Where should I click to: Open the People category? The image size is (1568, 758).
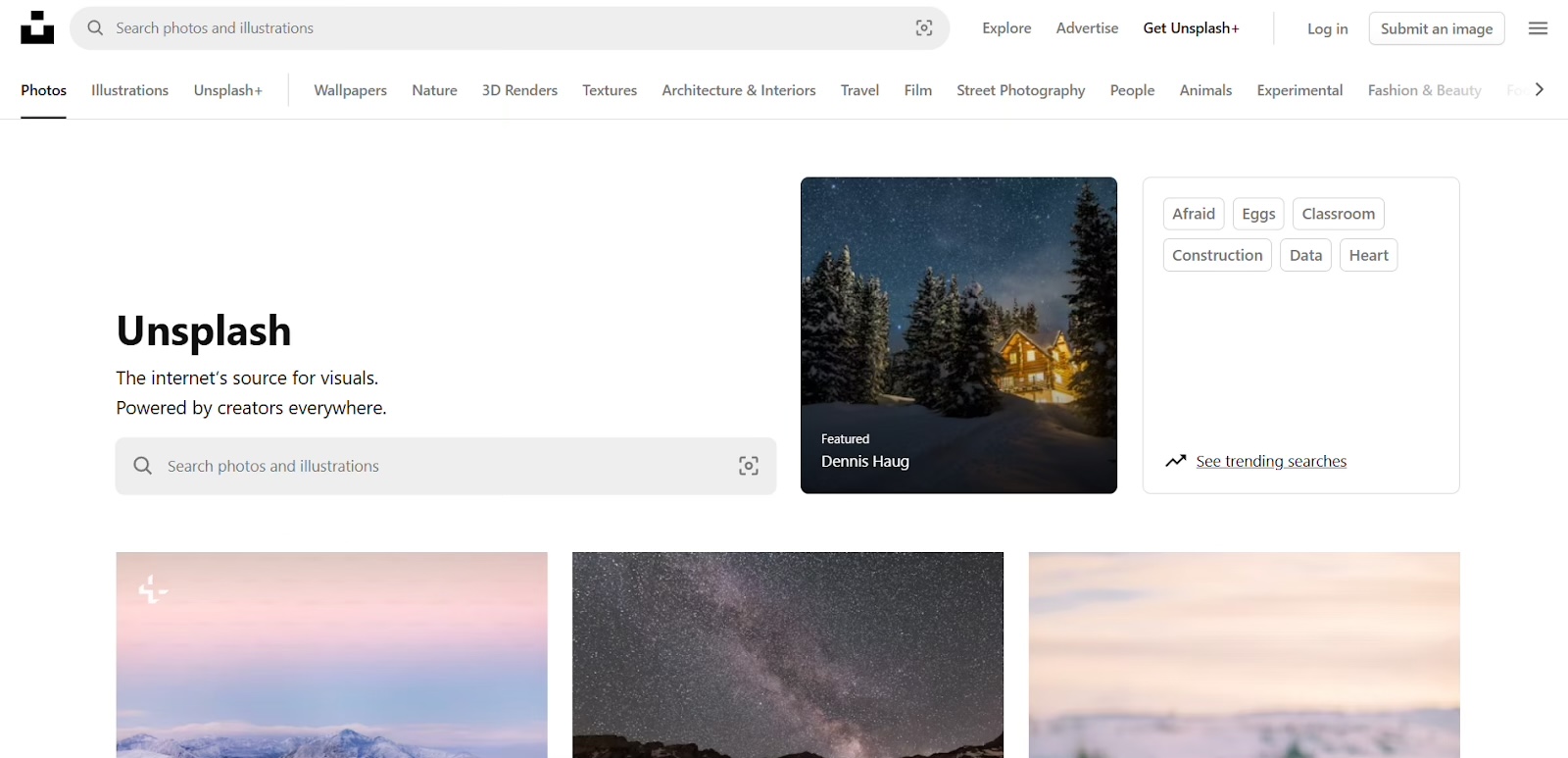click(x=1132, y=90)
